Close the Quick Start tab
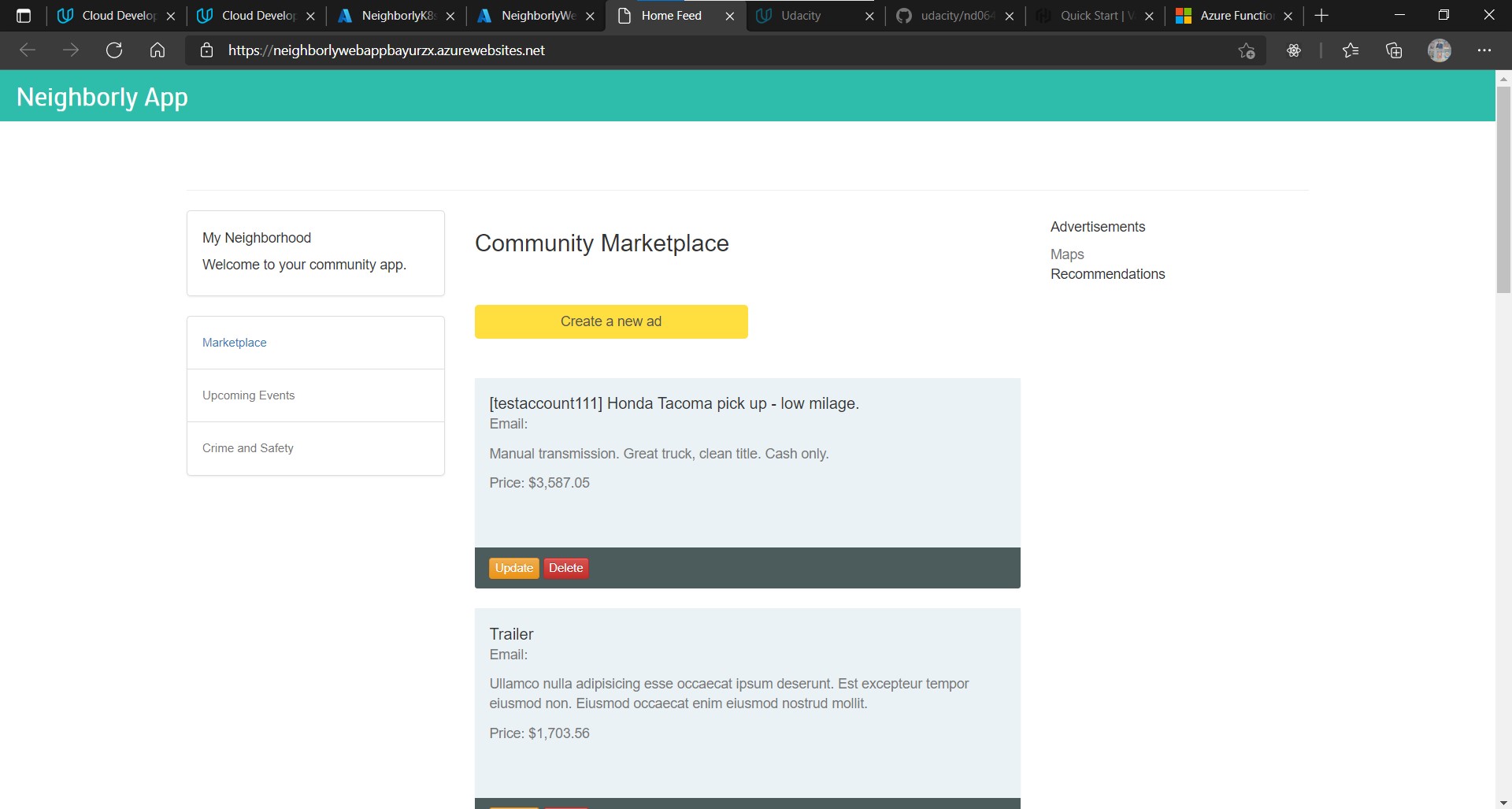The width and height of the screenshot is (1512, 809). (x=1149, y=16)
